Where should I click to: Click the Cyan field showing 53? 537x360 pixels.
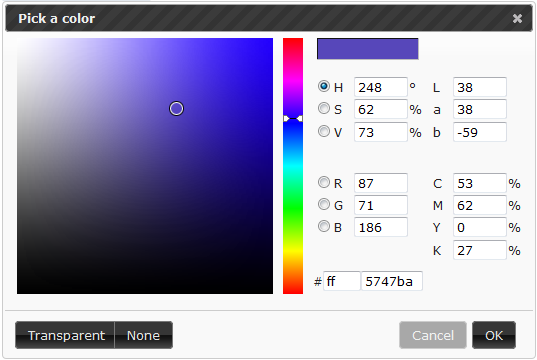click(479, 183)
